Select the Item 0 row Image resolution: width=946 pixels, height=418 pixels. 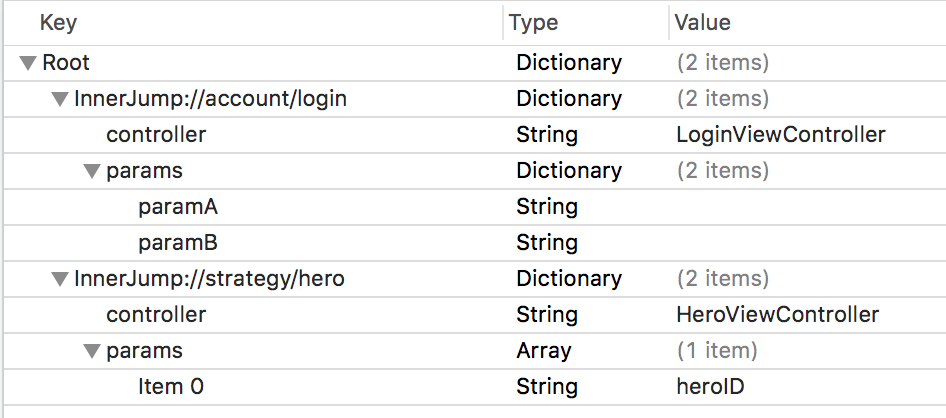[x=473, y=387]
